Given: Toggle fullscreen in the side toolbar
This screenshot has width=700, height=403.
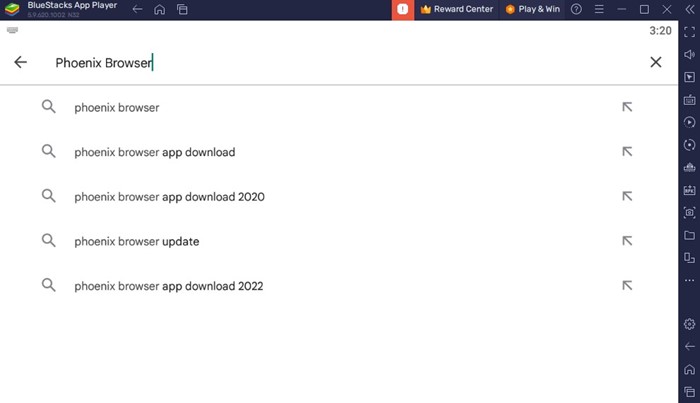Looking at the screenshot, I should (x=689, y=32).
